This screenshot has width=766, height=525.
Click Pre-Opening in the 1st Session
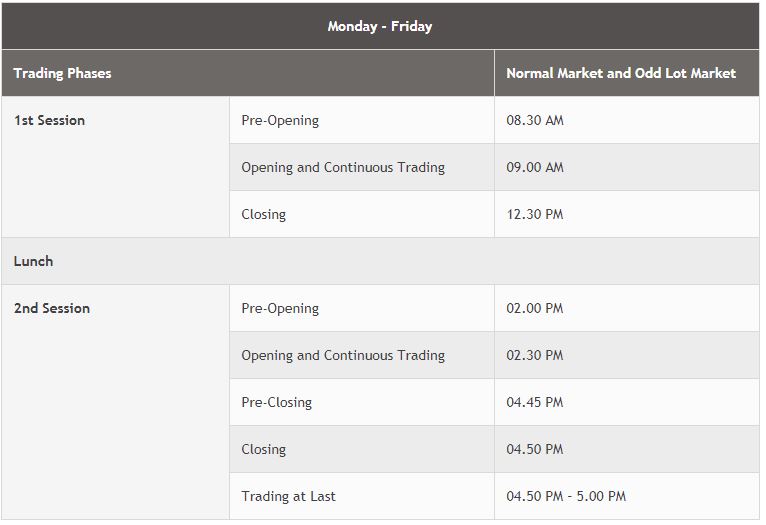pos(280,120)
